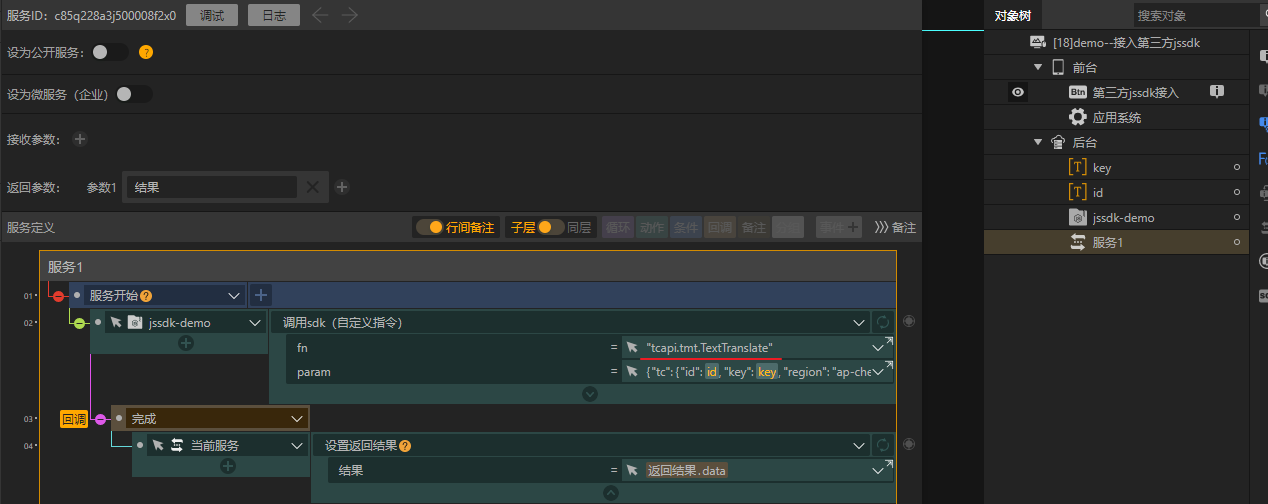Click the plus icon next to 服务开始
The height and width of the screenshot is (504, 1268).
[x=260, y=295]
